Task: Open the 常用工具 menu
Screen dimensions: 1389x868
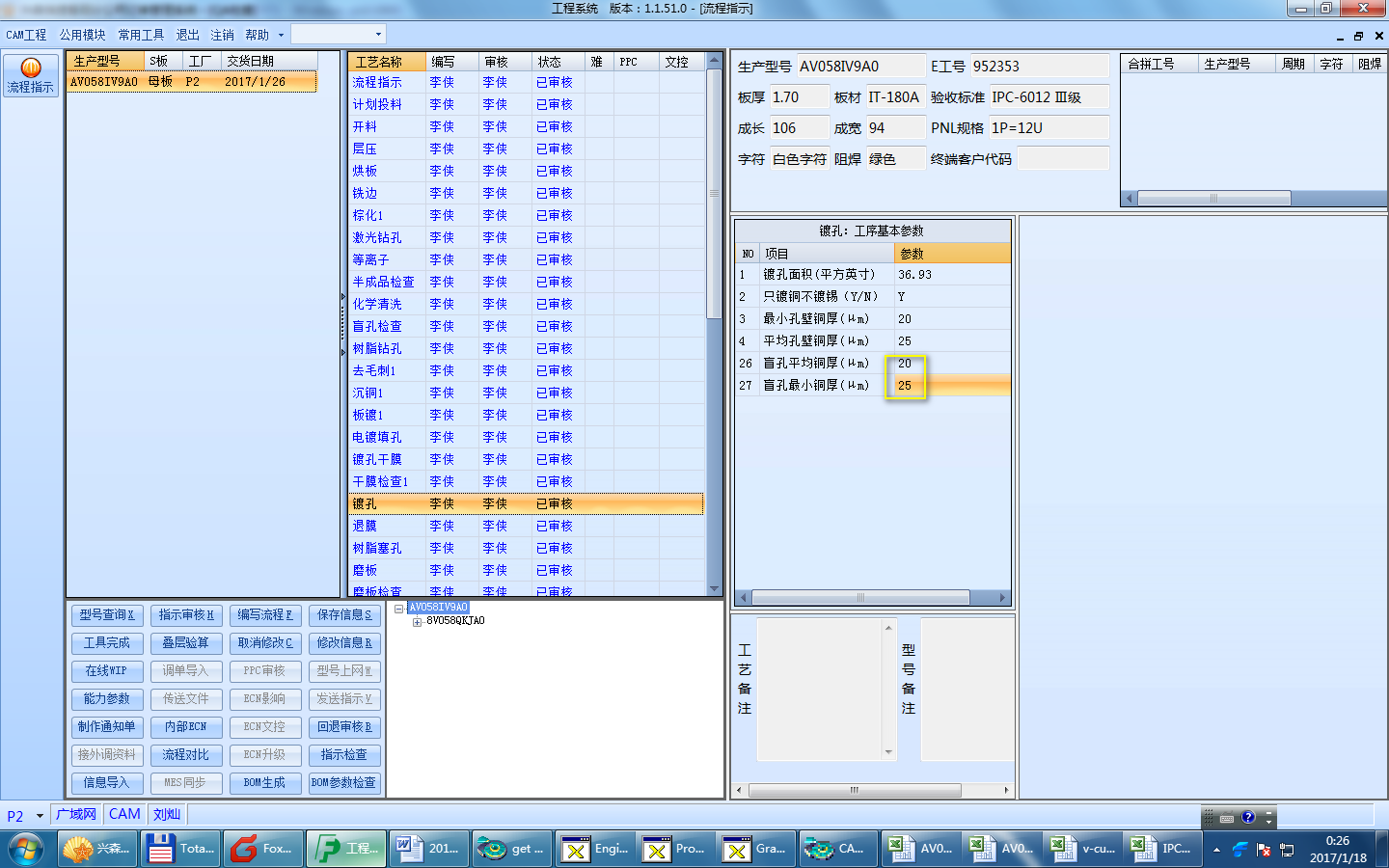Action: click(141, 35)
